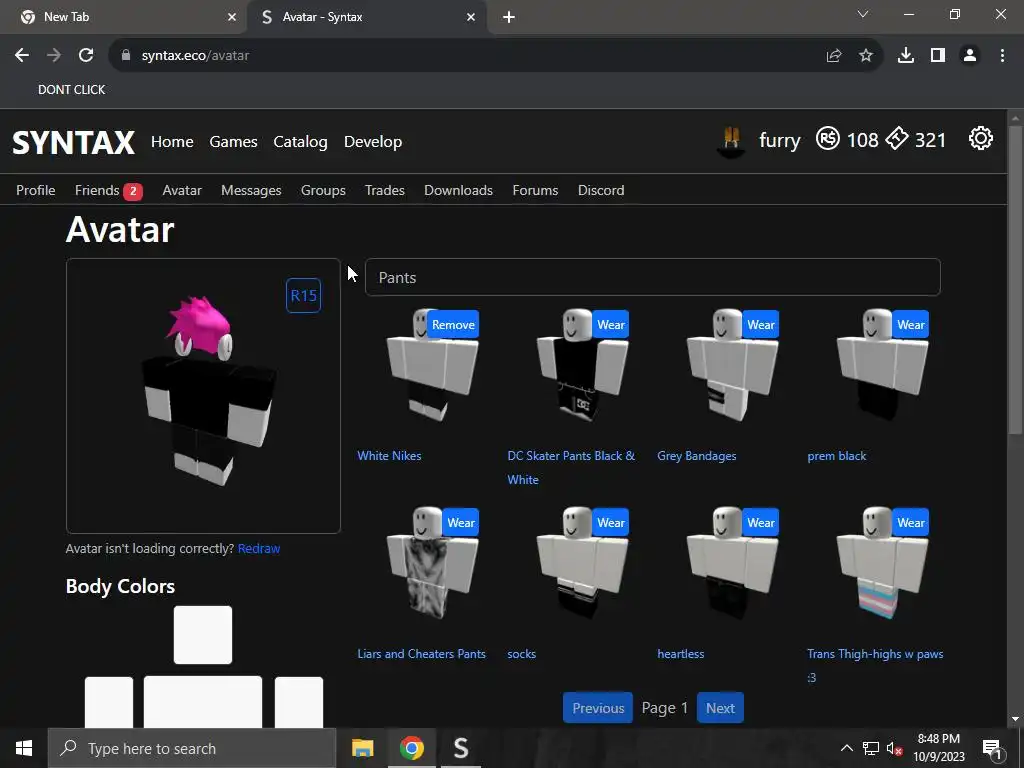Reload the page with refresh icon

[86, 56]
